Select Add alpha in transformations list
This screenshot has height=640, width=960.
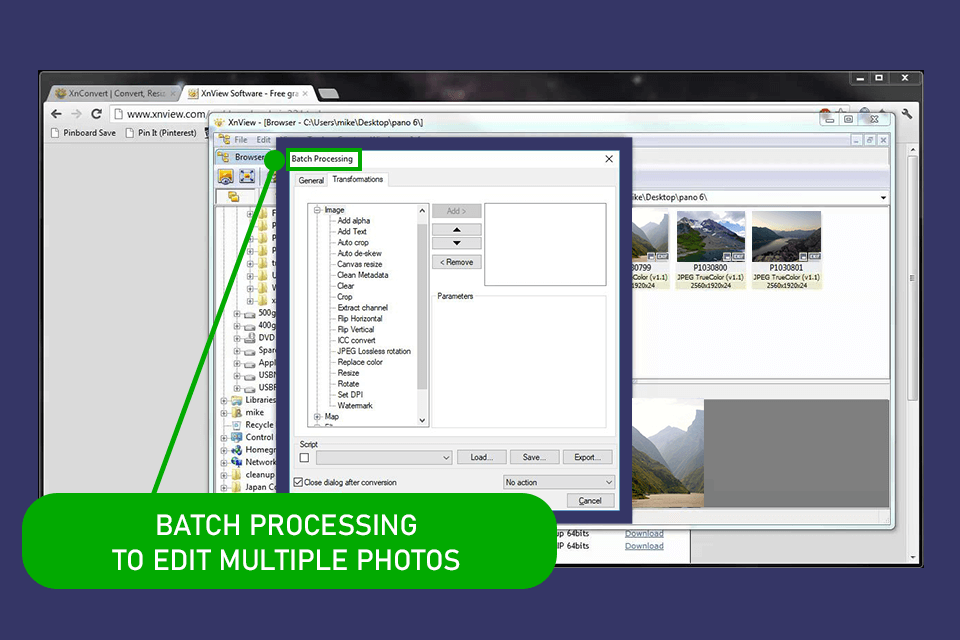pos(354,220)
